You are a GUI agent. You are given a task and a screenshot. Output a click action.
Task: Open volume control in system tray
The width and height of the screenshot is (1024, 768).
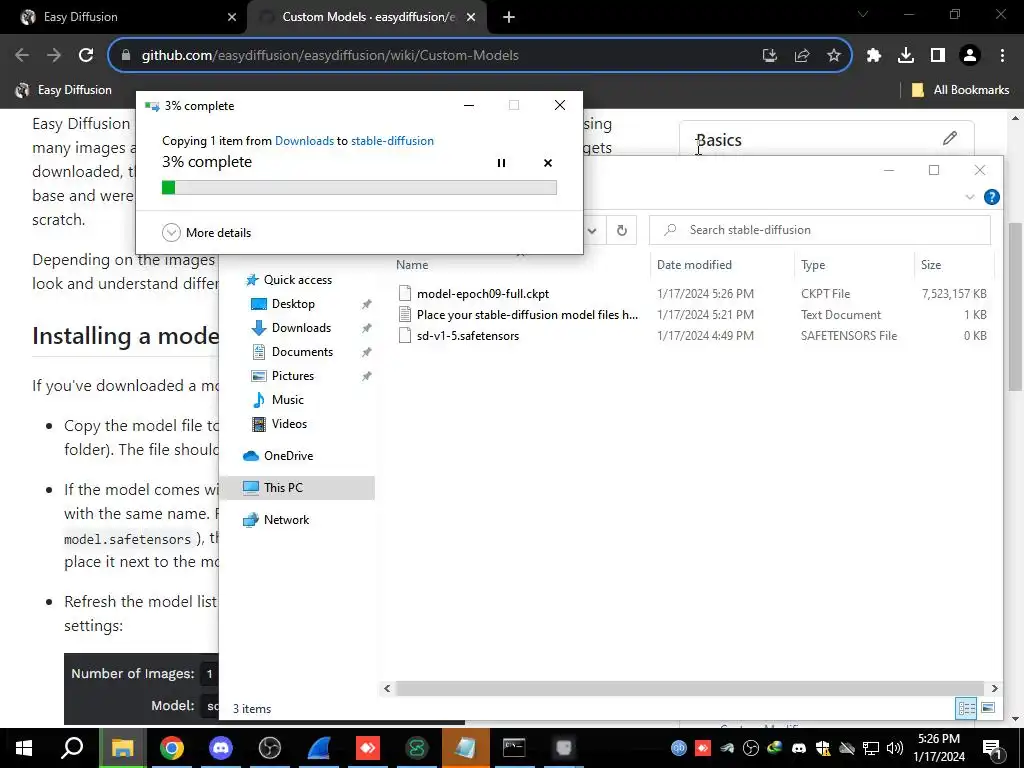click(895, 748)
